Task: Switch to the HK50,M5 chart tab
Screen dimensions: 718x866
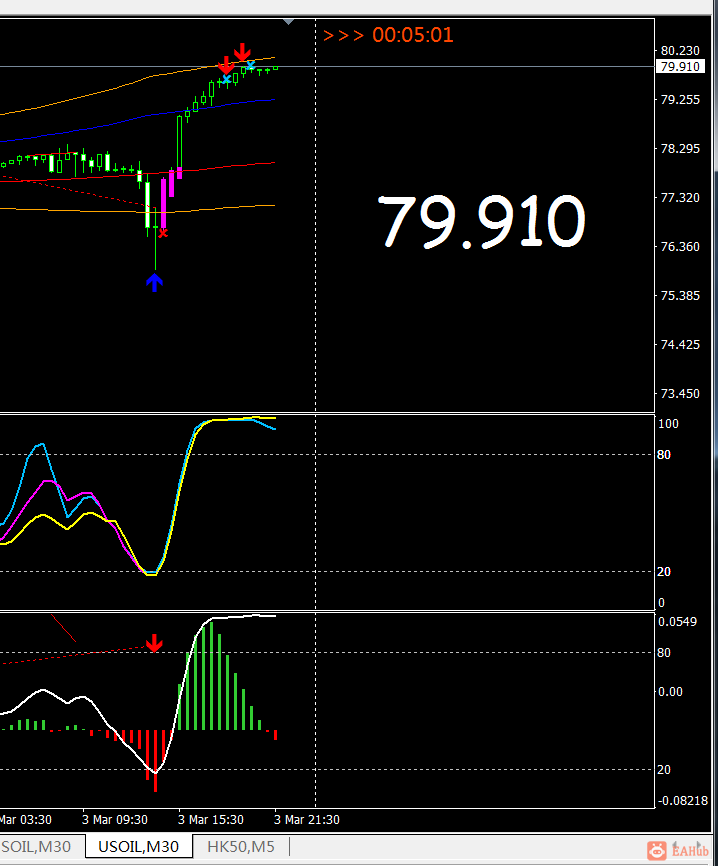Action: (x=241, y=847)
